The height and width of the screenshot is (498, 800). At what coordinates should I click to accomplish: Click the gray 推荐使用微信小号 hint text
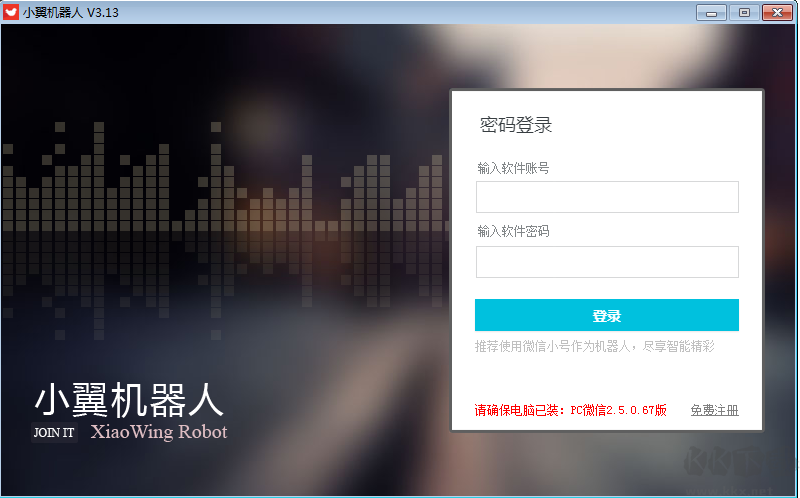(x=594, y=346)
